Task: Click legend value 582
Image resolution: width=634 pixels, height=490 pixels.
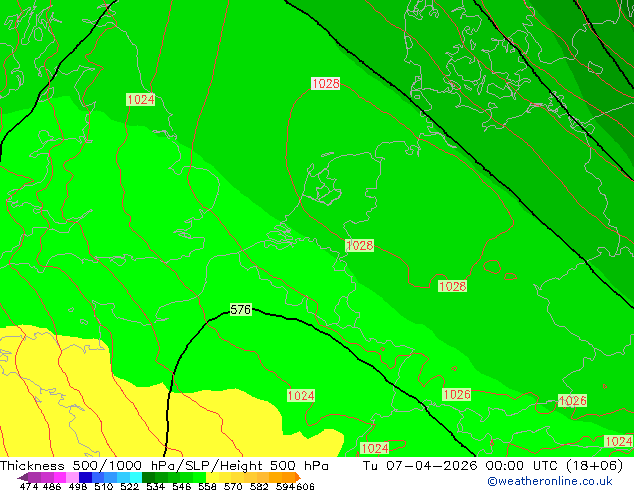Action: (x=259, y=486)
